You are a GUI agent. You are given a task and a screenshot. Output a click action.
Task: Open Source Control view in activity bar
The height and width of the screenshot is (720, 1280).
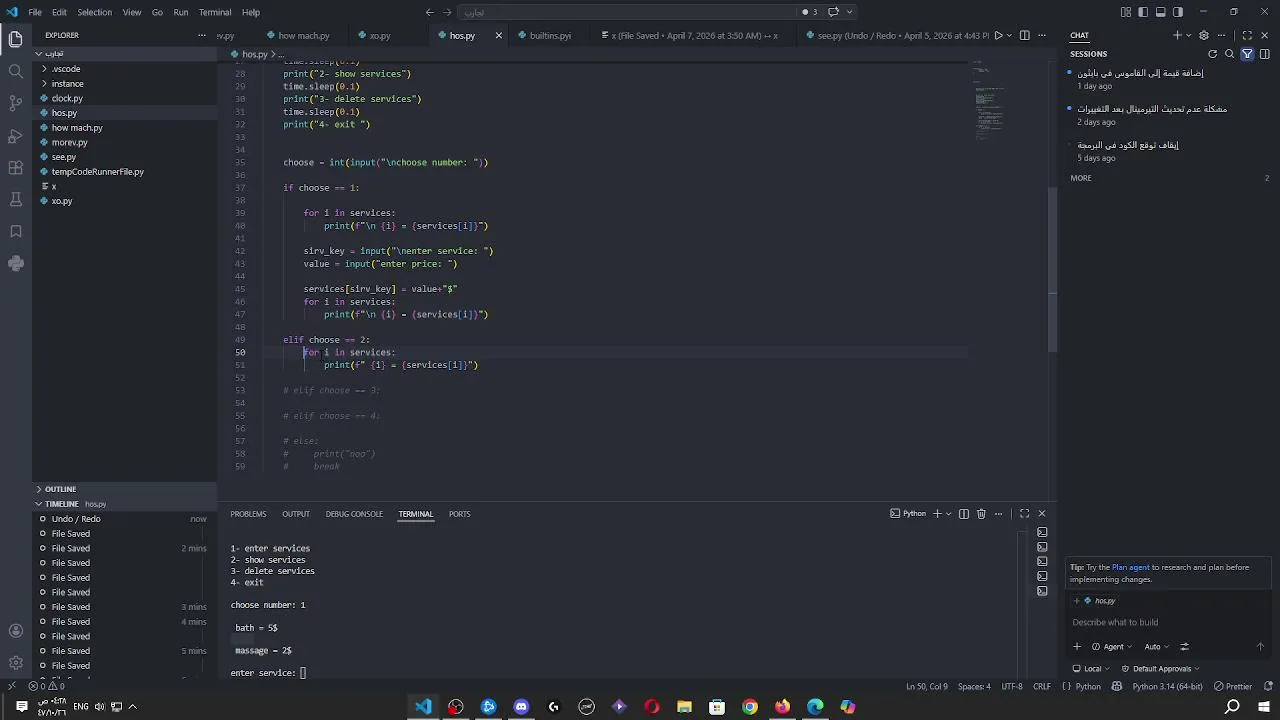[x=15, y=104]
